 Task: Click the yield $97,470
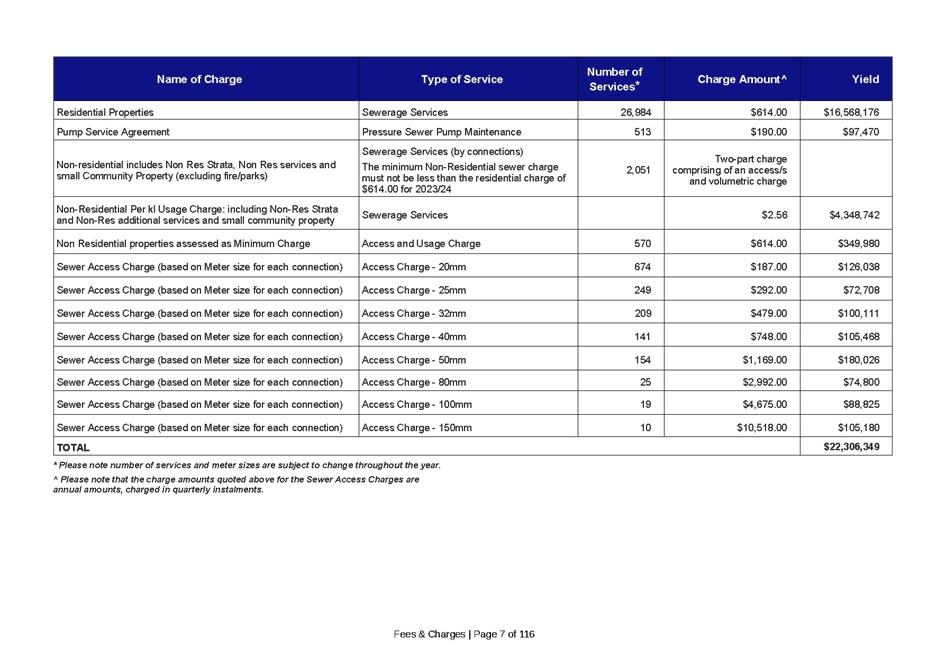[861, 132]
